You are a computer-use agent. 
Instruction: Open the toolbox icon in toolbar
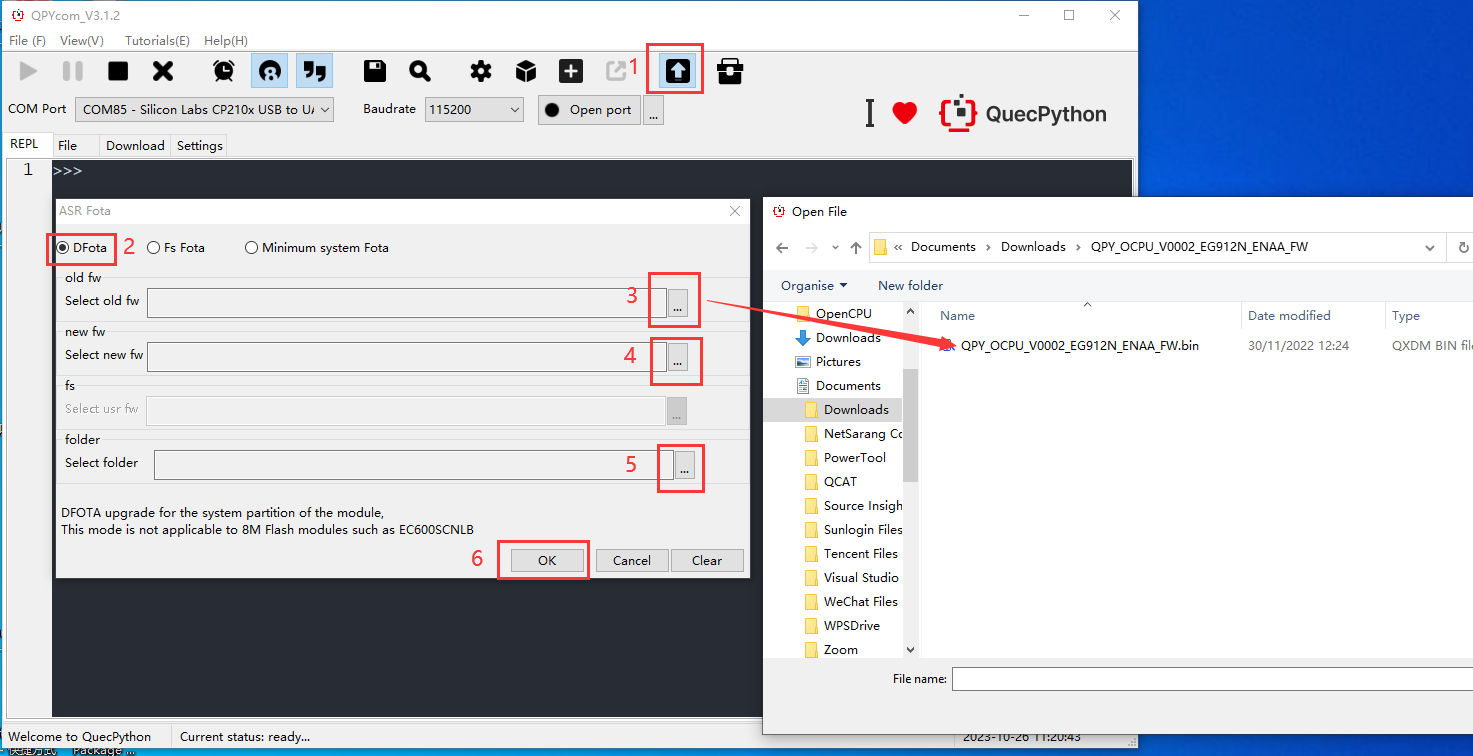click(x=730, y=71)
